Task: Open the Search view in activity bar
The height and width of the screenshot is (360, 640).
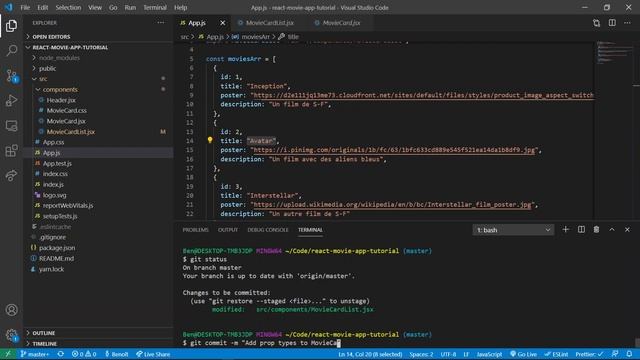Action: click(11, 51)
